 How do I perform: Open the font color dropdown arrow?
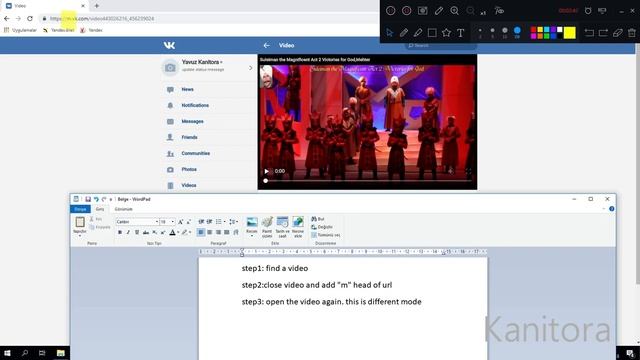pyautogui.click(x=178, y=233)
